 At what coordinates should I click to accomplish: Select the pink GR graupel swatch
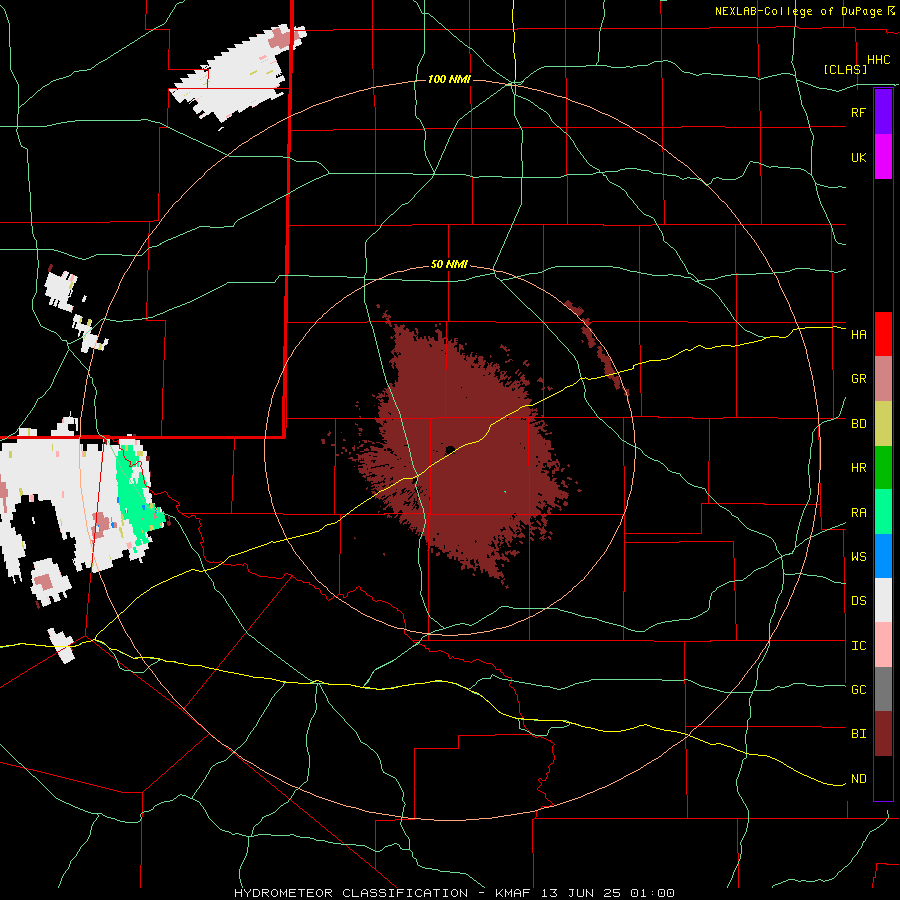(883, 379)
